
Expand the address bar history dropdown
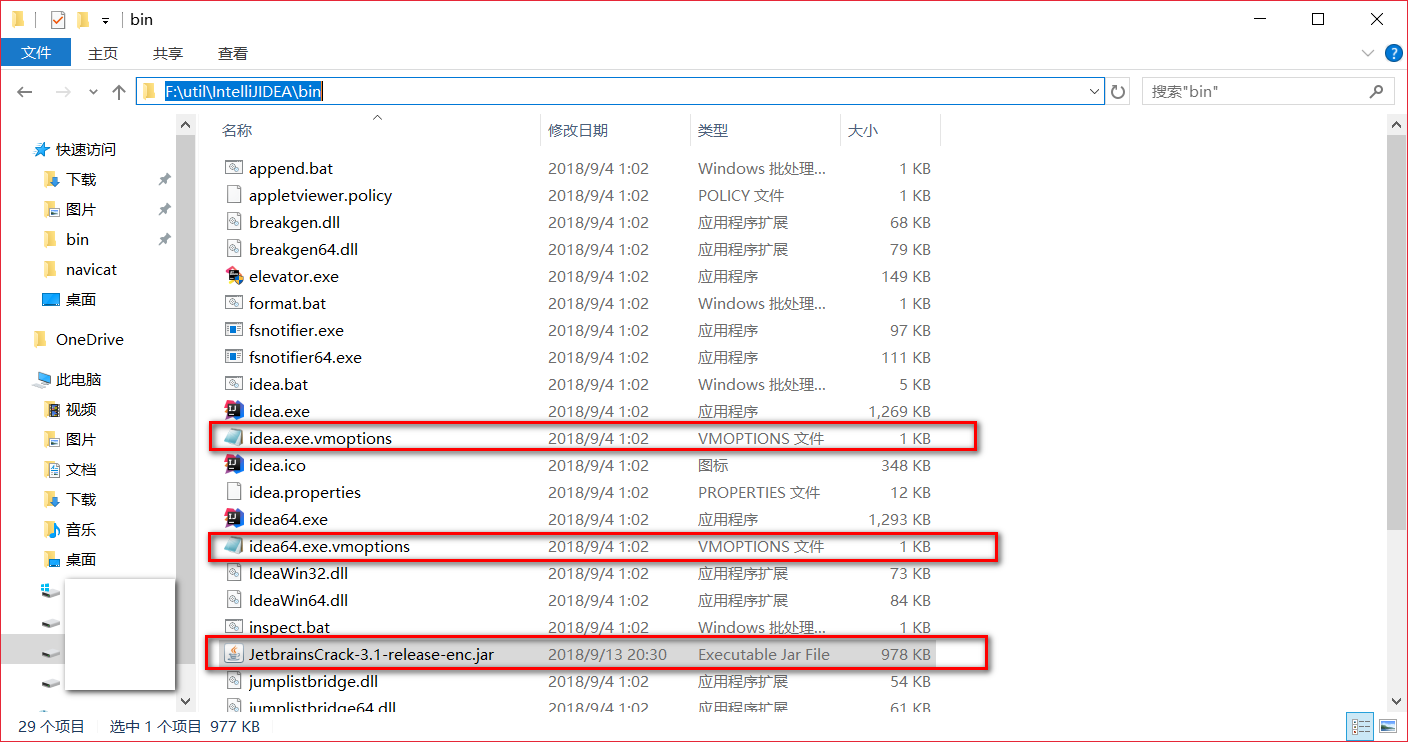pos(1094,92)
